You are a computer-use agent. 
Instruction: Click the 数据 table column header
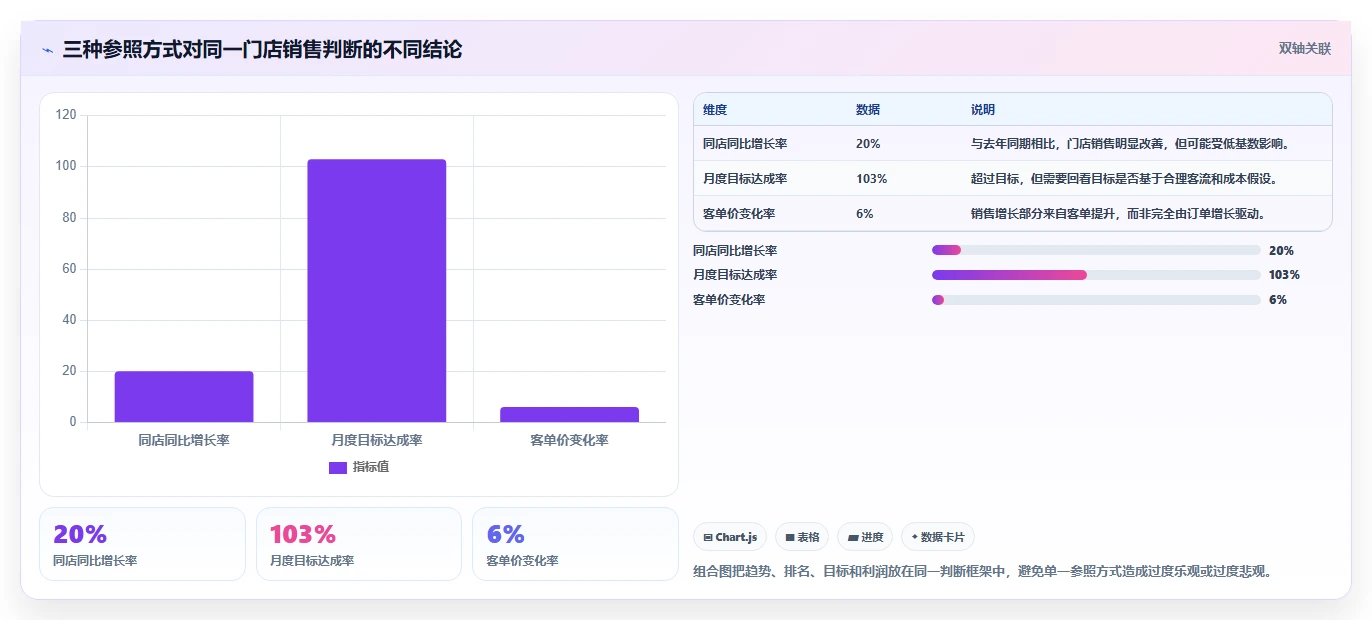click(868, 110)
